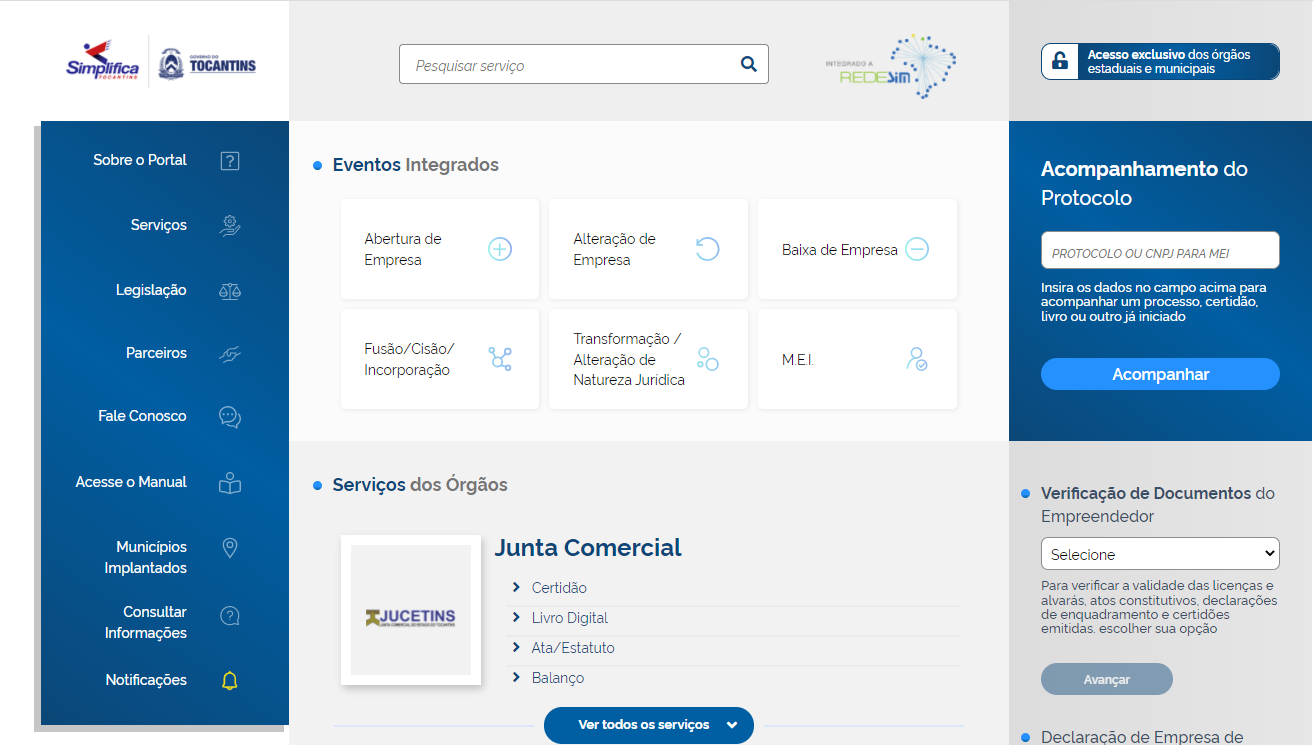1313x745 pixels.
Task: Open the Legislação sidebar menu item
Action: [x=151, y=290]
